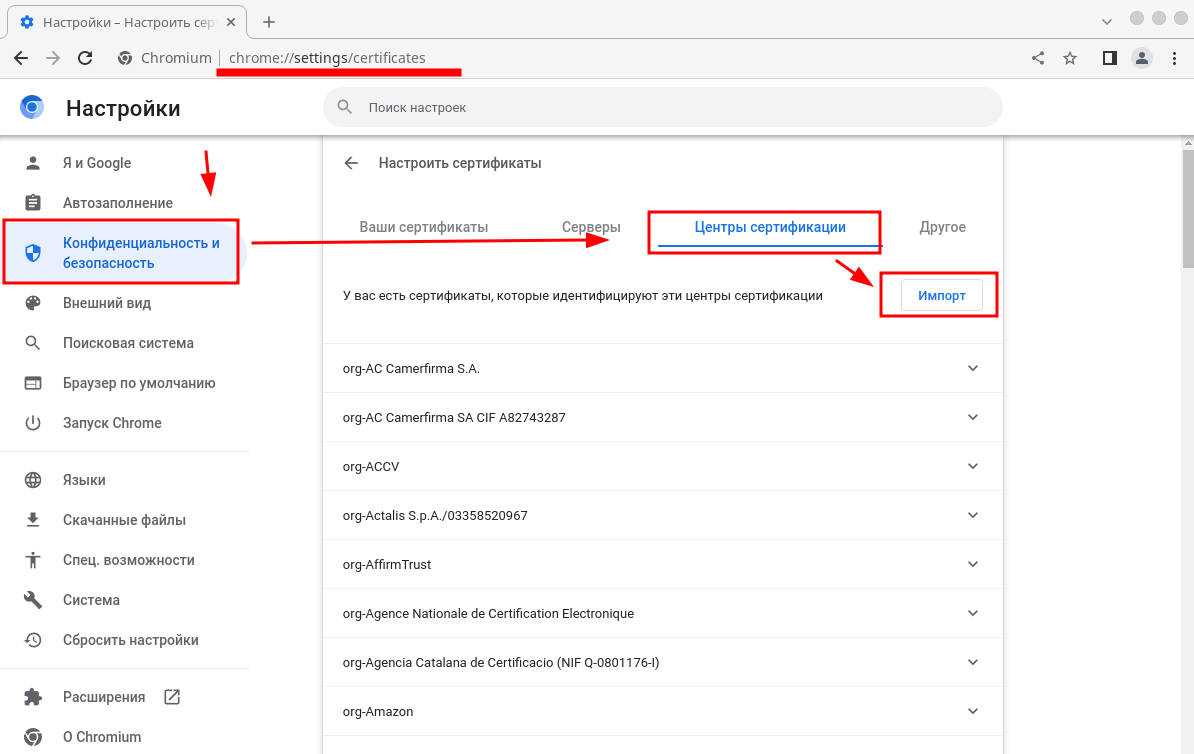Open the user profile avatar icon

pos(1141,58)
